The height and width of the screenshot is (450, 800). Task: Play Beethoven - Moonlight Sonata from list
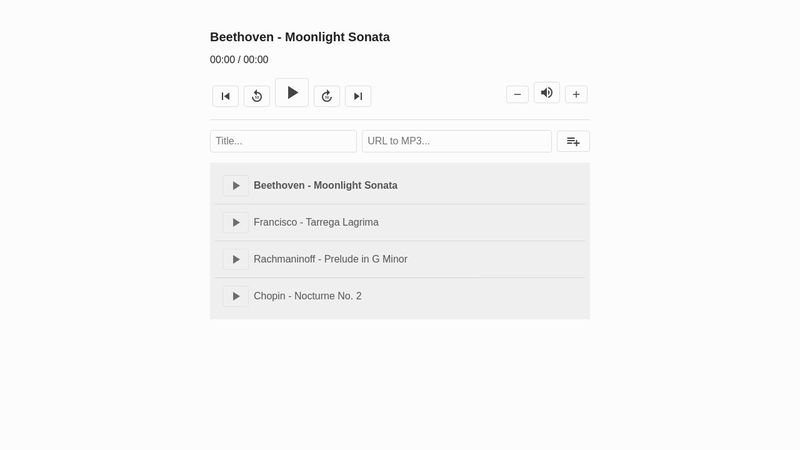click(236, 185)
